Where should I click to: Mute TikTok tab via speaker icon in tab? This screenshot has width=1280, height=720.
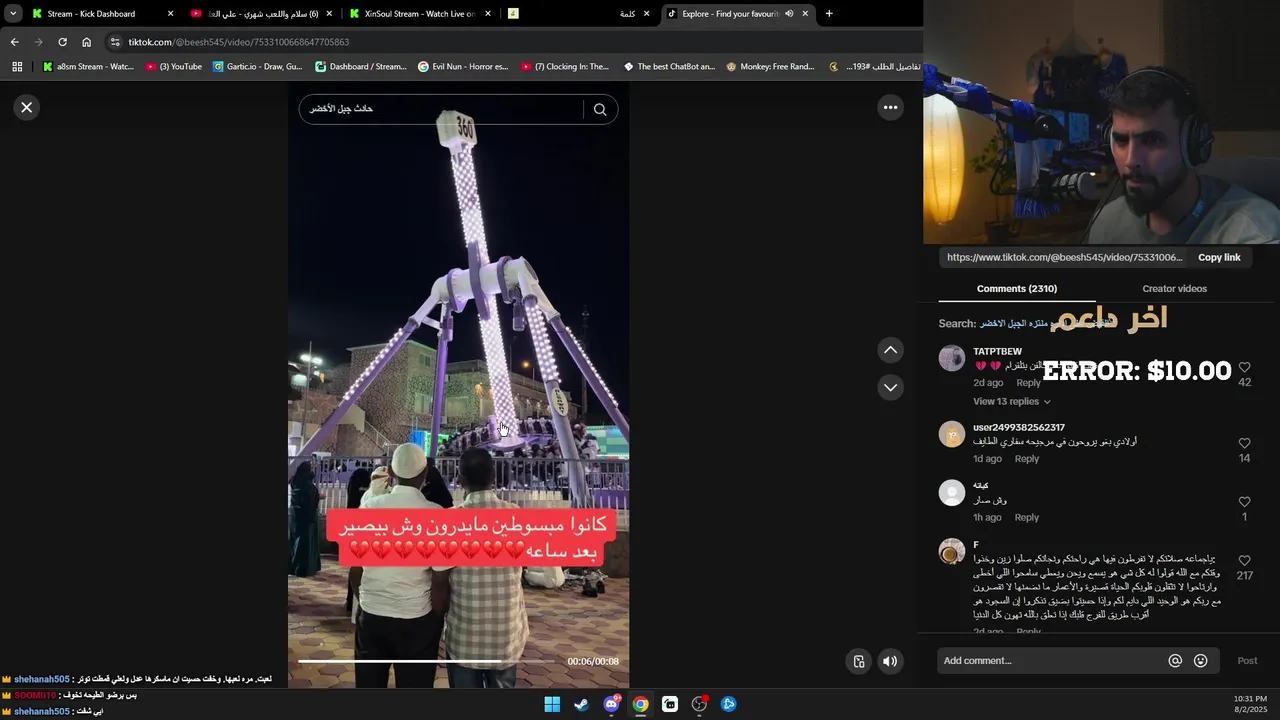(x=789, y=14)
